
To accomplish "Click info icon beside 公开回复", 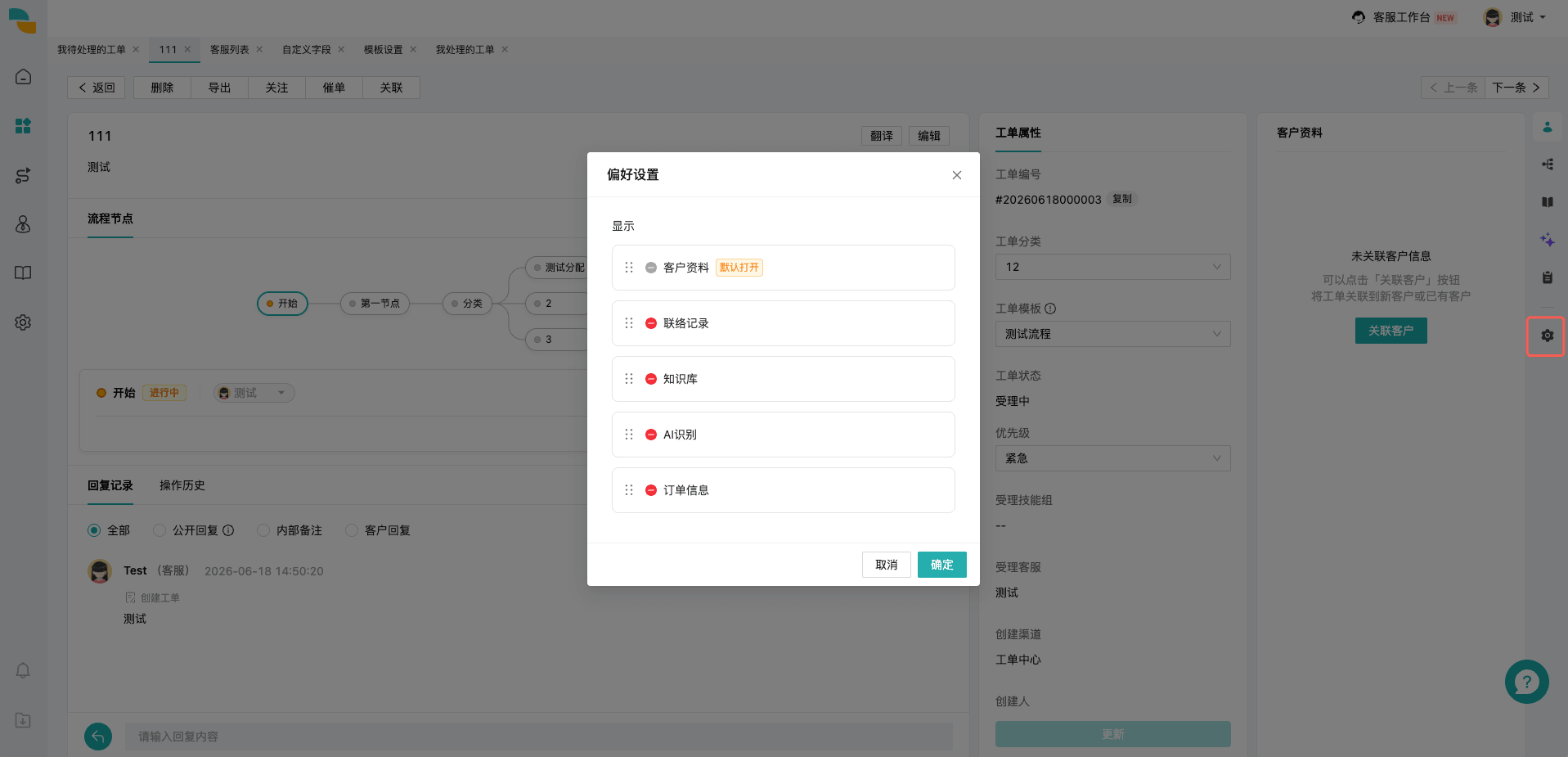I will (x=228, y=530).
